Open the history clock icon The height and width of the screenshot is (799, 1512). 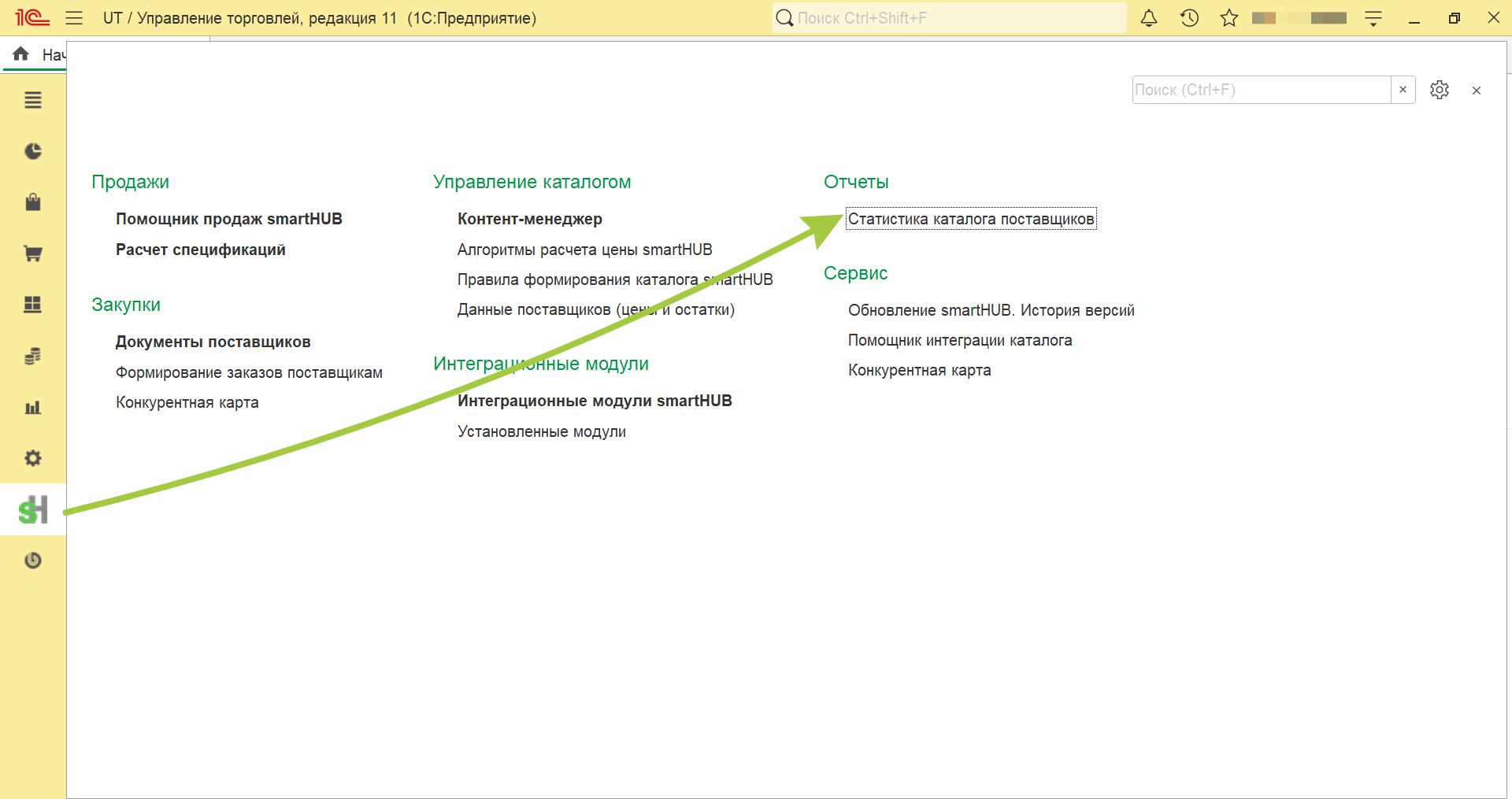1189,18
